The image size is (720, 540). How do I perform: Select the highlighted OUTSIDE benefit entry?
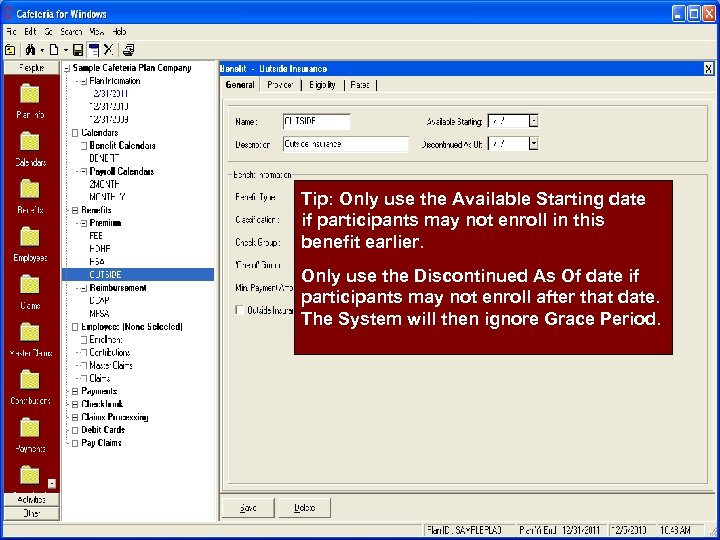106,275
